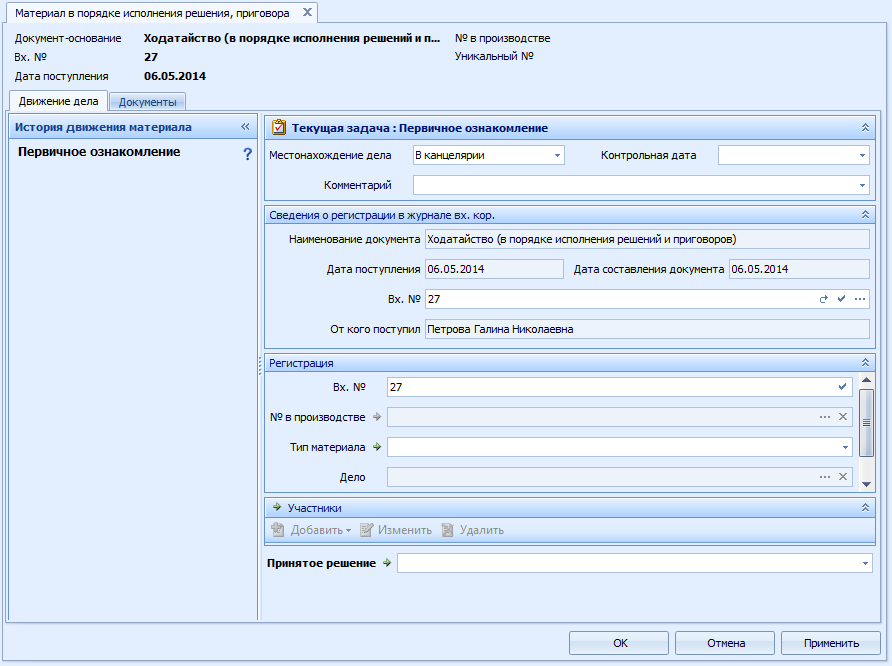The height and width of the screenshot is (666, 892).
Task: Select the Движение дела tab
Action: (59, 101)
